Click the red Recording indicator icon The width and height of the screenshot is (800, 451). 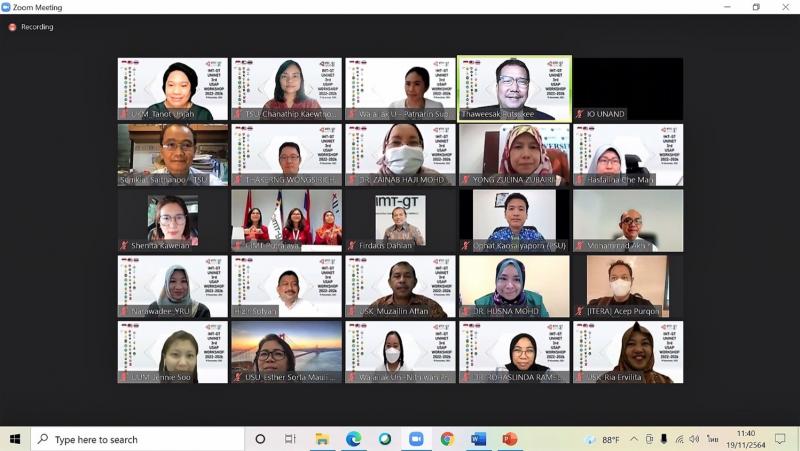[12, 27]
